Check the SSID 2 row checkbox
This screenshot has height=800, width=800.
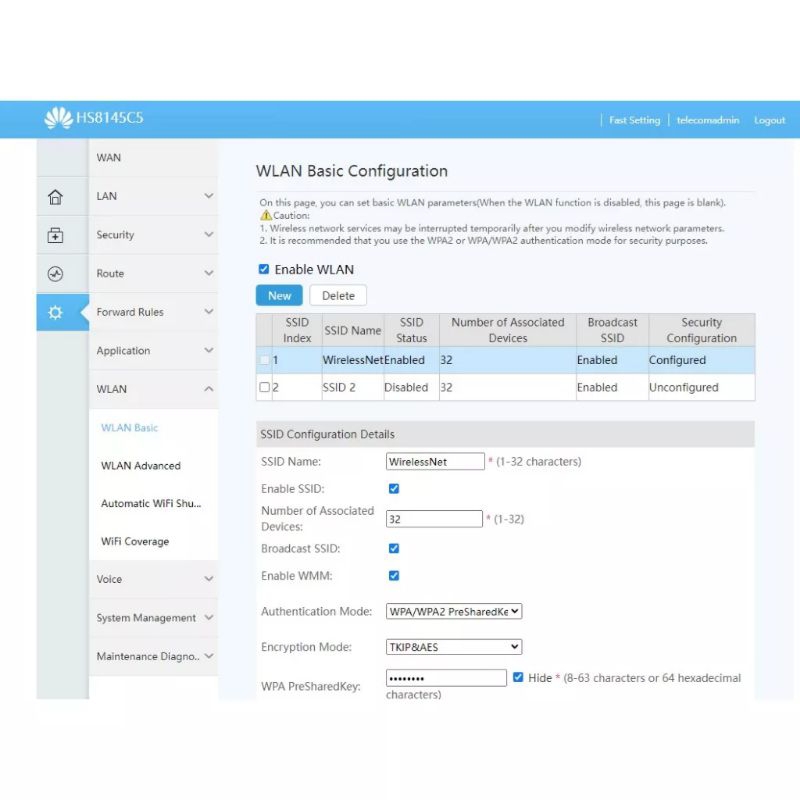(x=265, y=387)
